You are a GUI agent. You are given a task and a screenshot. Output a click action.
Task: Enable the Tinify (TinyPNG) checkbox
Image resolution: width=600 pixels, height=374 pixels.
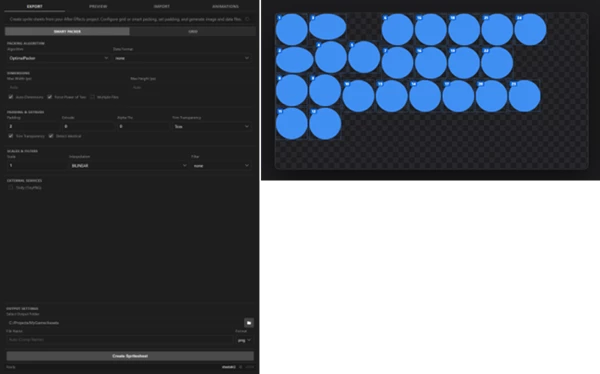coord(11,188)
